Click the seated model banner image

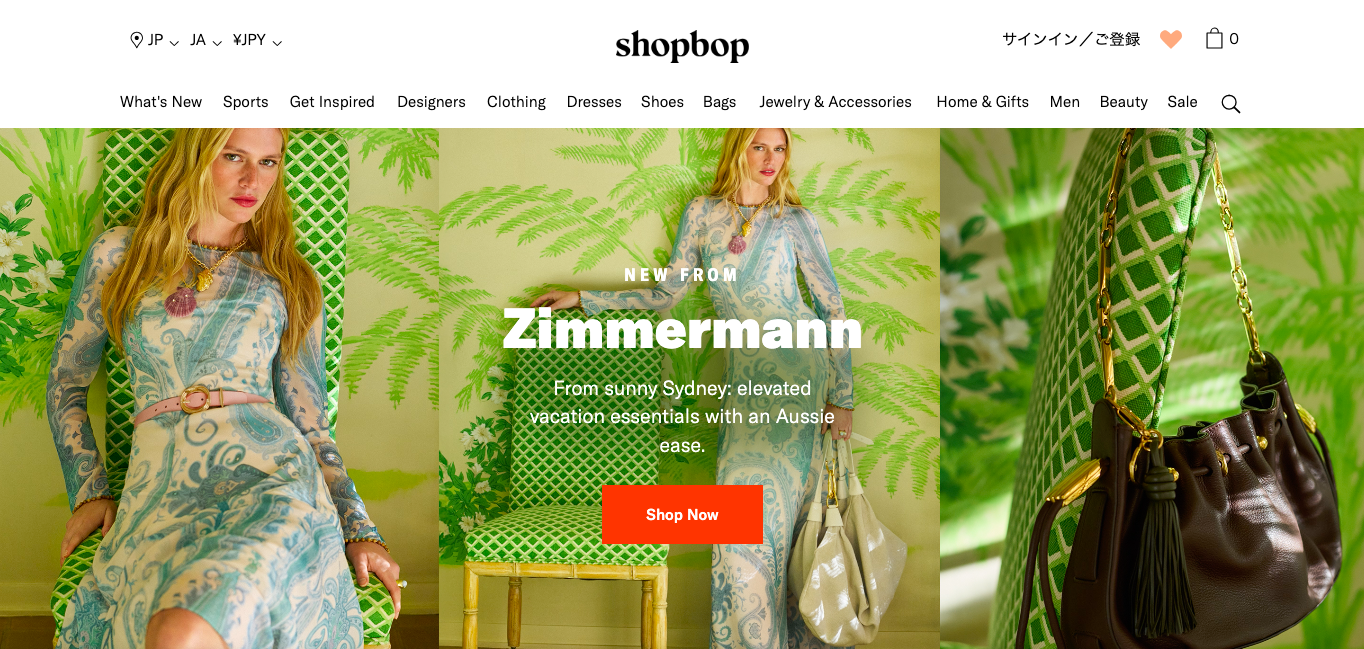(219, 388)
